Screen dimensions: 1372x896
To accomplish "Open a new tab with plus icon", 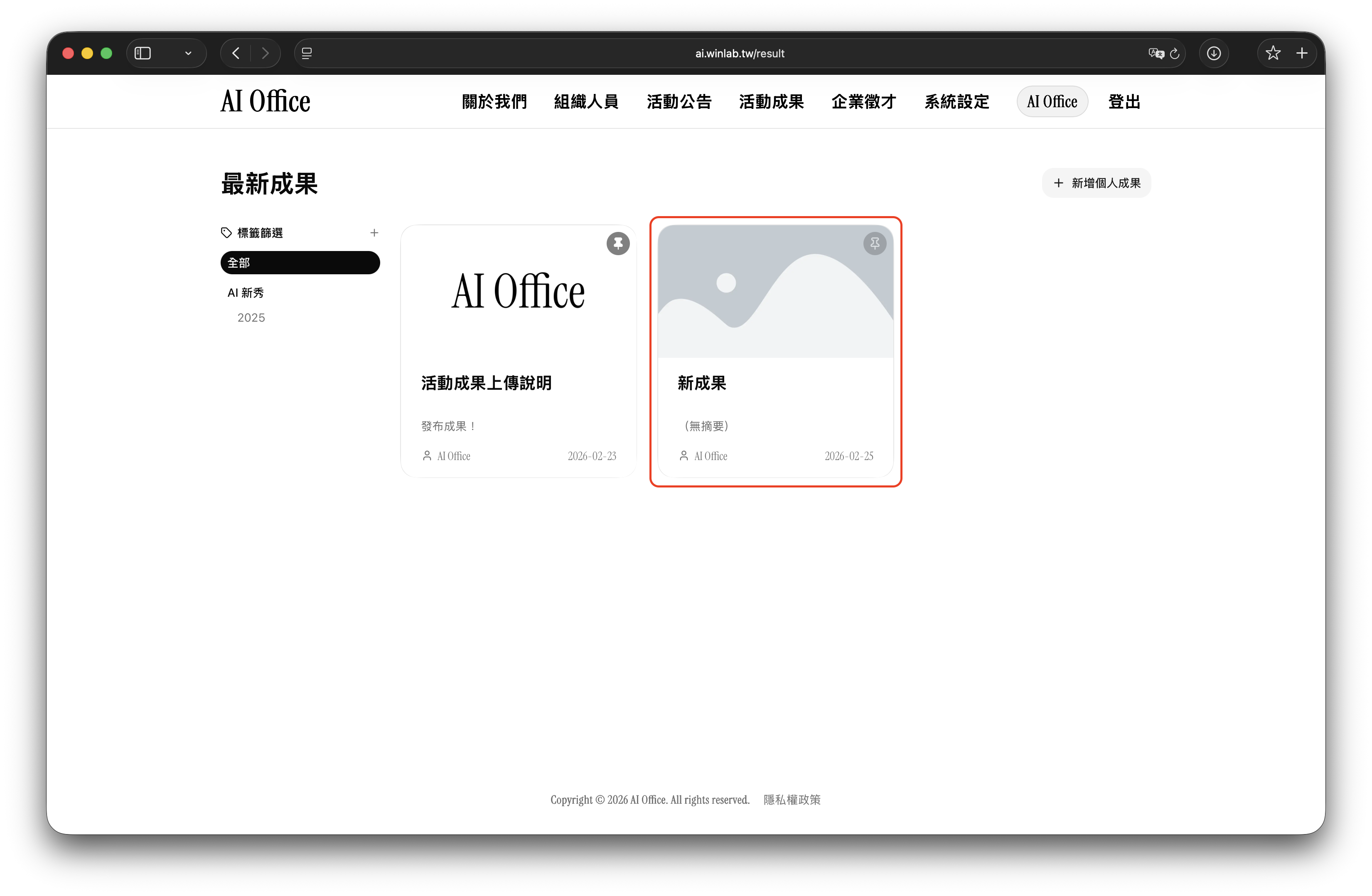I will click(x=1302, y=54).
